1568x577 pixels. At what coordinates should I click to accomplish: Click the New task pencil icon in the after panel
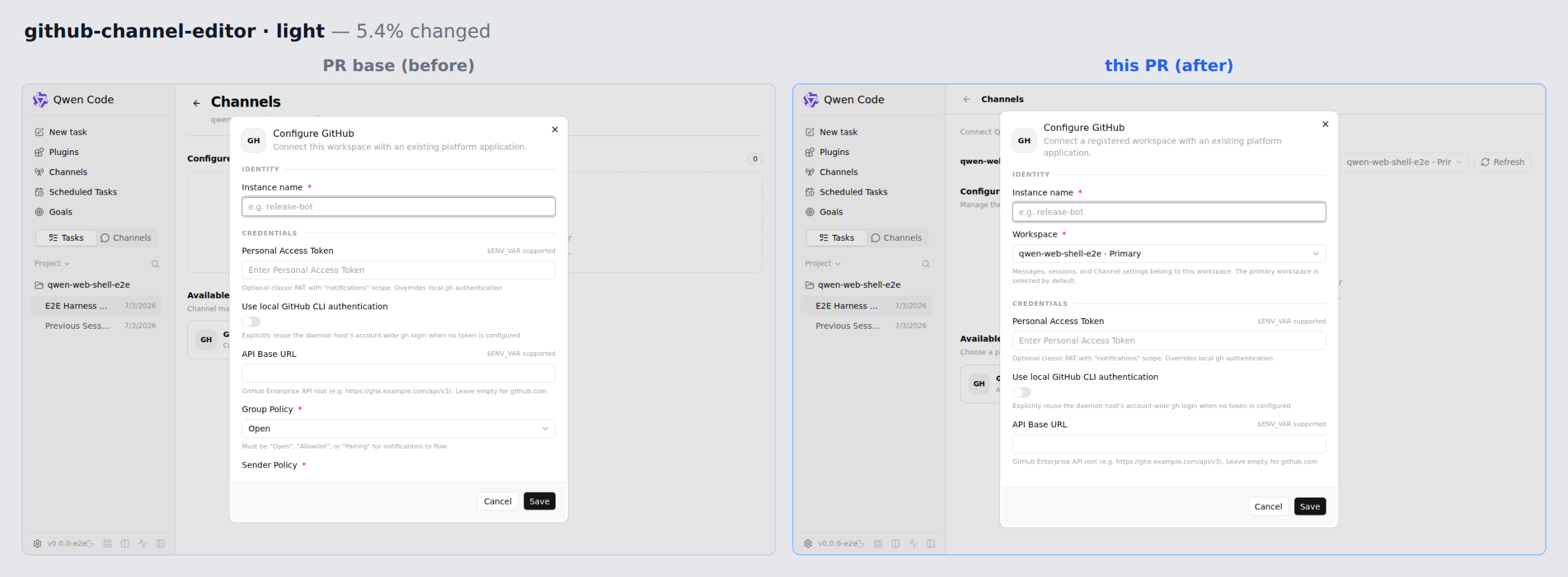click(810, 132)
